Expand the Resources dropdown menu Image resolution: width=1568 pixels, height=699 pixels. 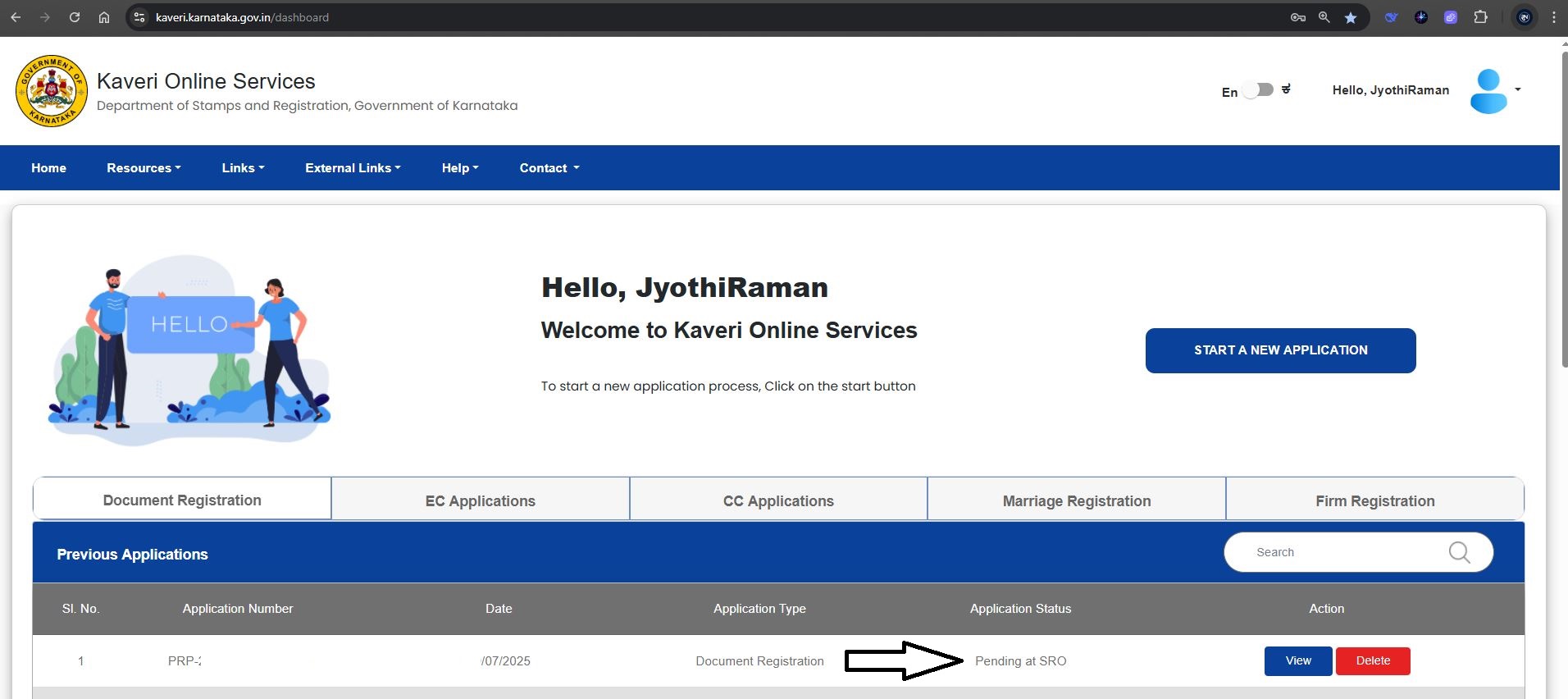click(144, 168)
